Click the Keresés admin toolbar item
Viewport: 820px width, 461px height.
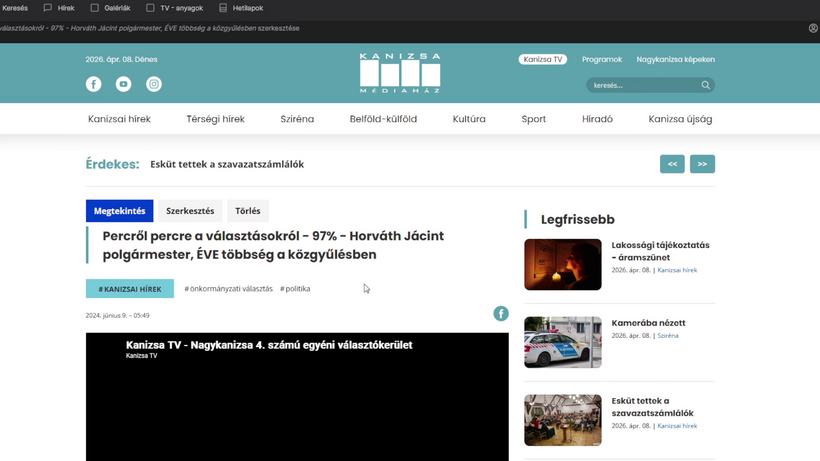(x=15, y=8)
